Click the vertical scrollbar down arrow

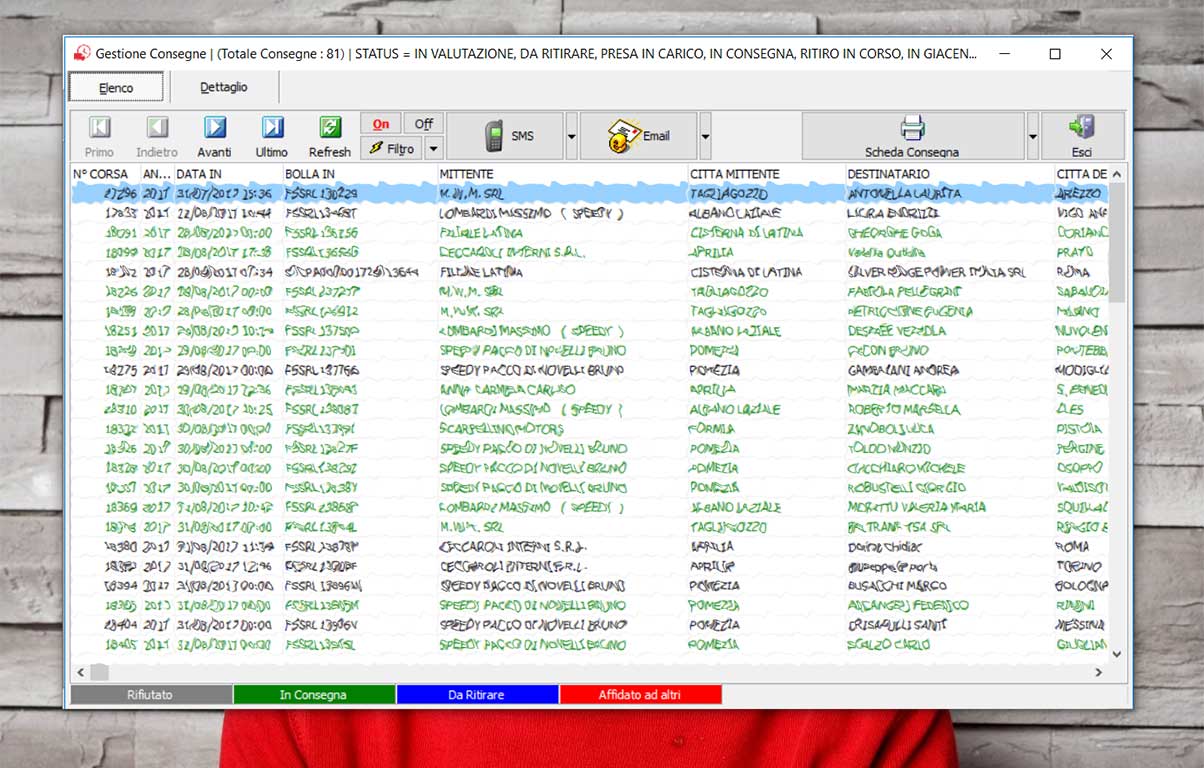tap(1117, 654)
